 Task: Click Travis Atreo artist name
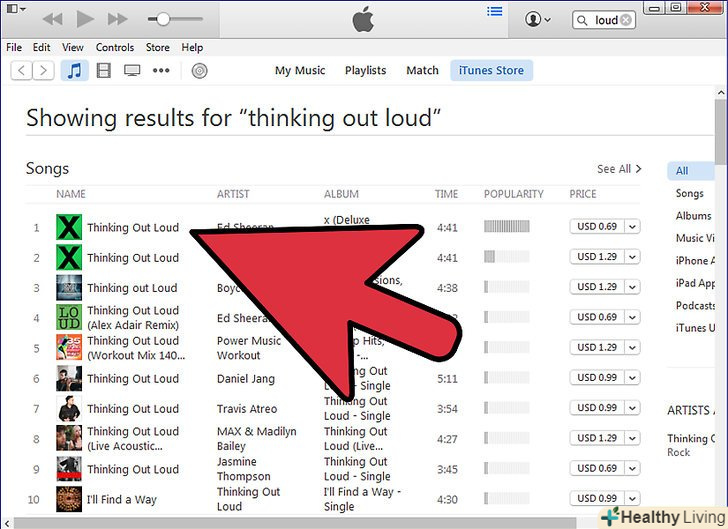[x=247, y=409]
